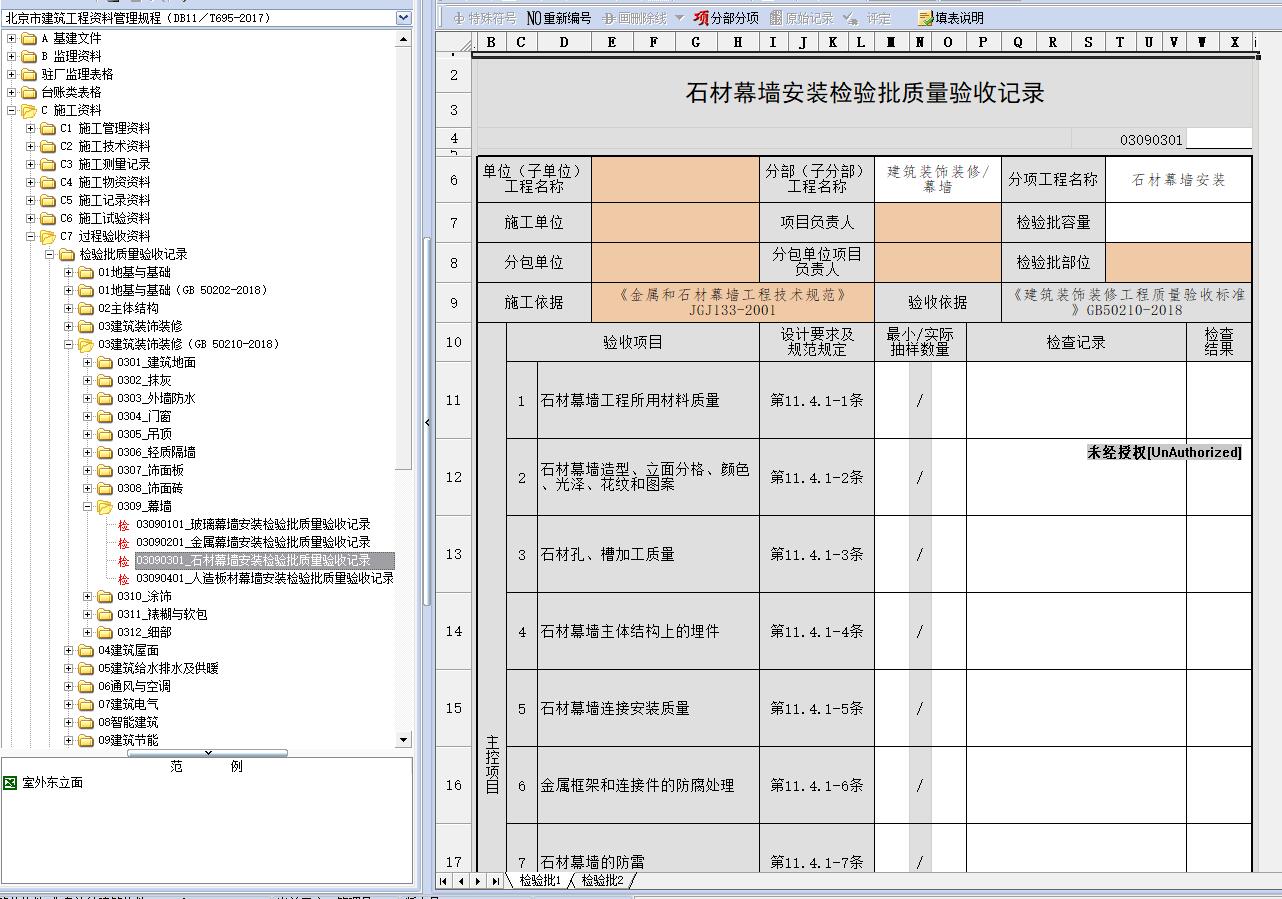Go to the next sheet tab arrow
1282x899 pixels.
tap(478, 881)
